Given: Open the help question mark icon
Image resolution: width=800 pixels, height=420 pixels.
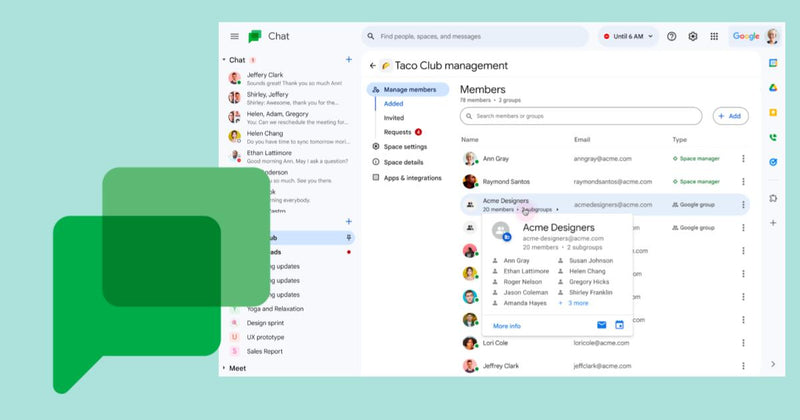Looking at the screenshot, I should [x=671, y=36].
